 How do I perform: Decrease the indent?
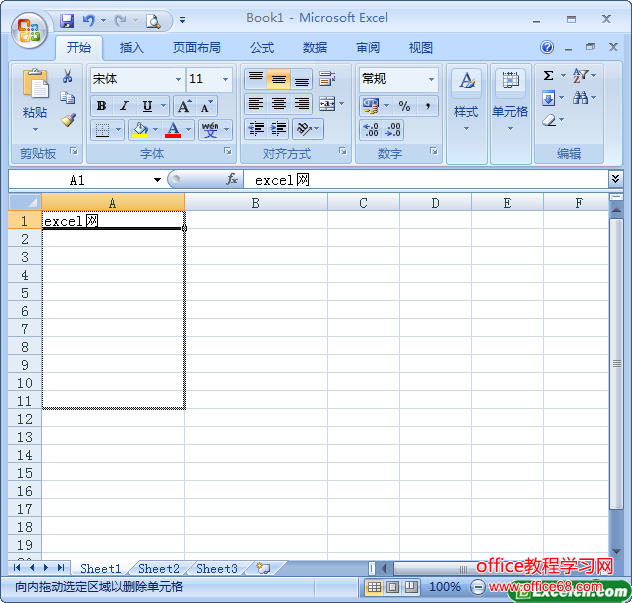tap(256, 129)
